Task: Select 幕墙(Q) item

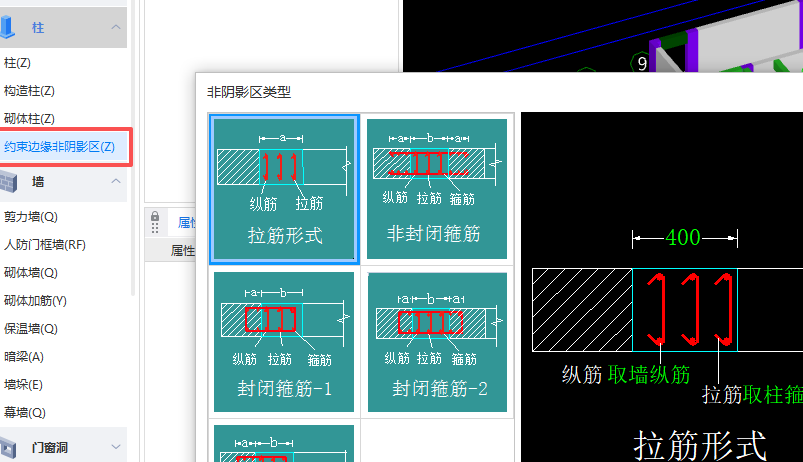Action: click(x=25, y=412)
